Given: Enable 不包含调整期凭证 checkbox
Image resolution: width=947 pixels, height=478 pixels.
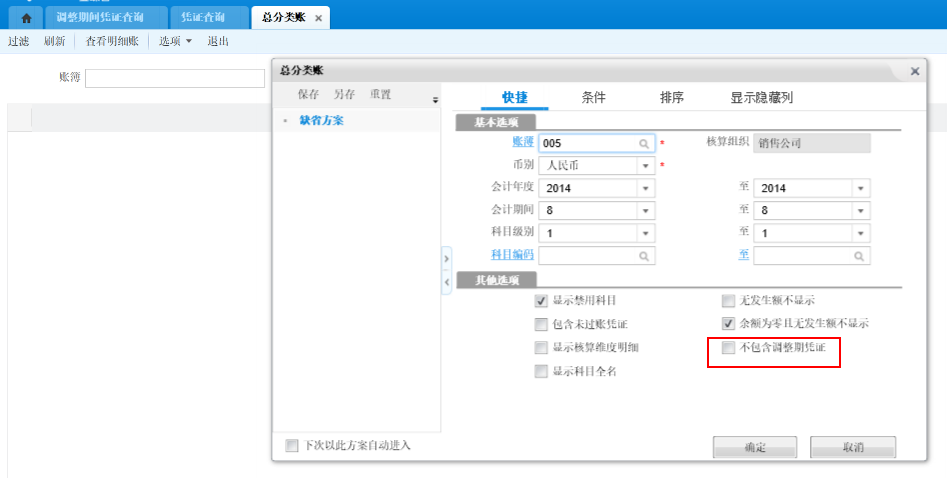Looking at the screenshot, I should (x=729, y=348).
